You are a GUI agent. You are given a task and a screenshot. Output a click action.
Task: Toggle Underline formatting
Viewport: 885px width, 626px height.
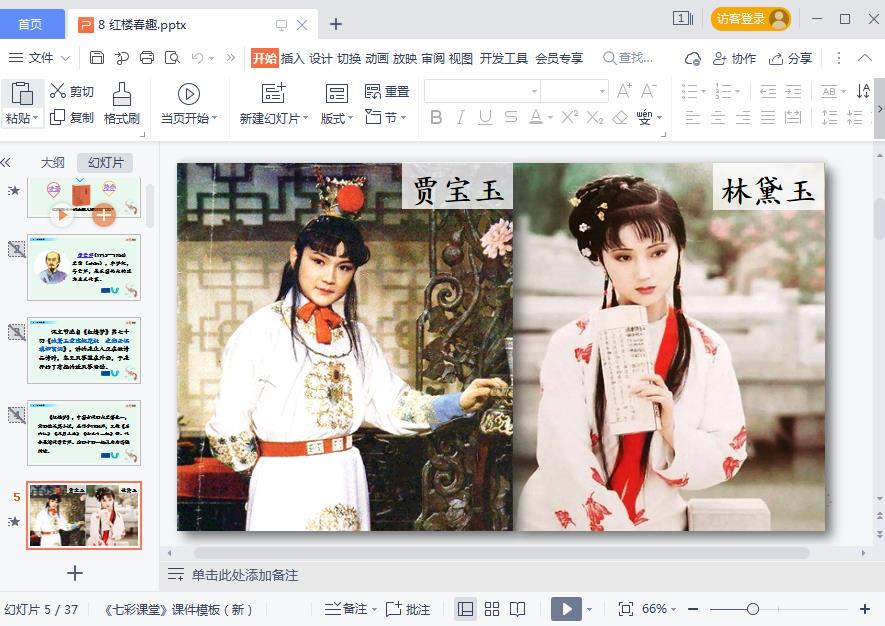[x=485, y=117]
